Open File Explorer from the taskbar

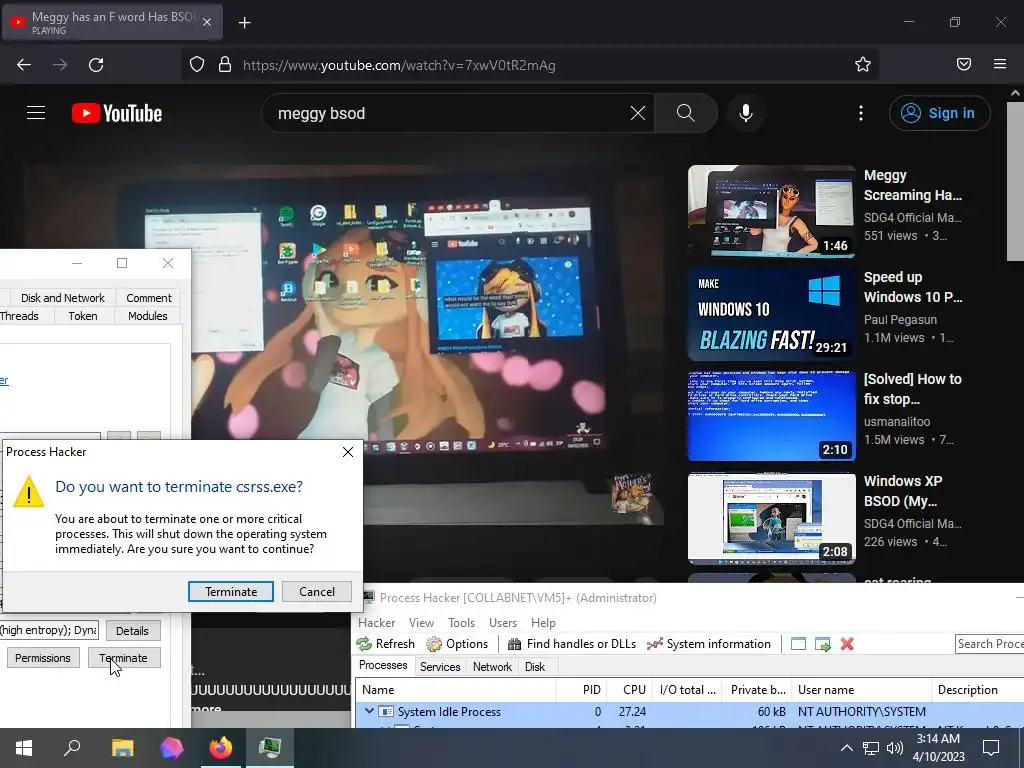coord(122,747)
